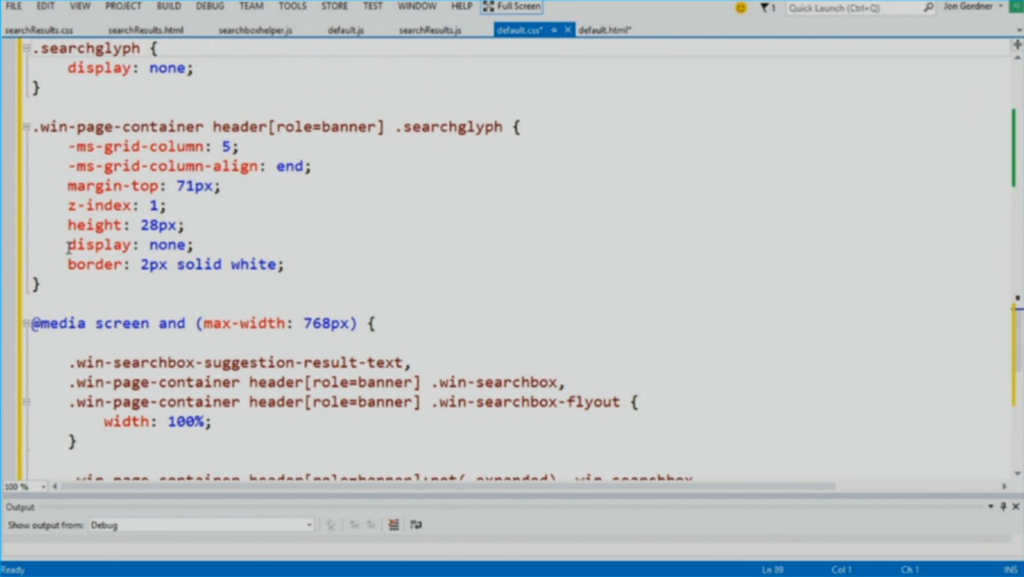Click the find message in code icon
Viewport: 1024px width, 577px height.
[x=331, y=525]
